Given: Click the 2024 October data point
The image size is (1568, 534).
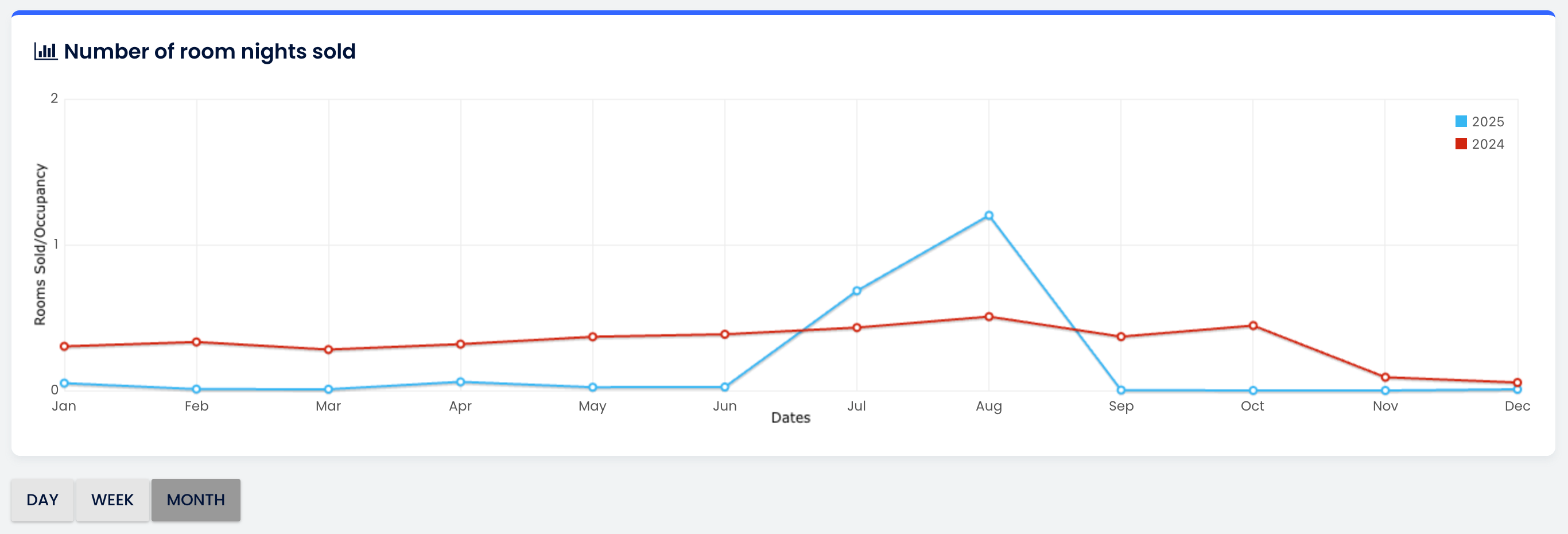Looking at the screenshot, I should click(x=1253, y=326).
